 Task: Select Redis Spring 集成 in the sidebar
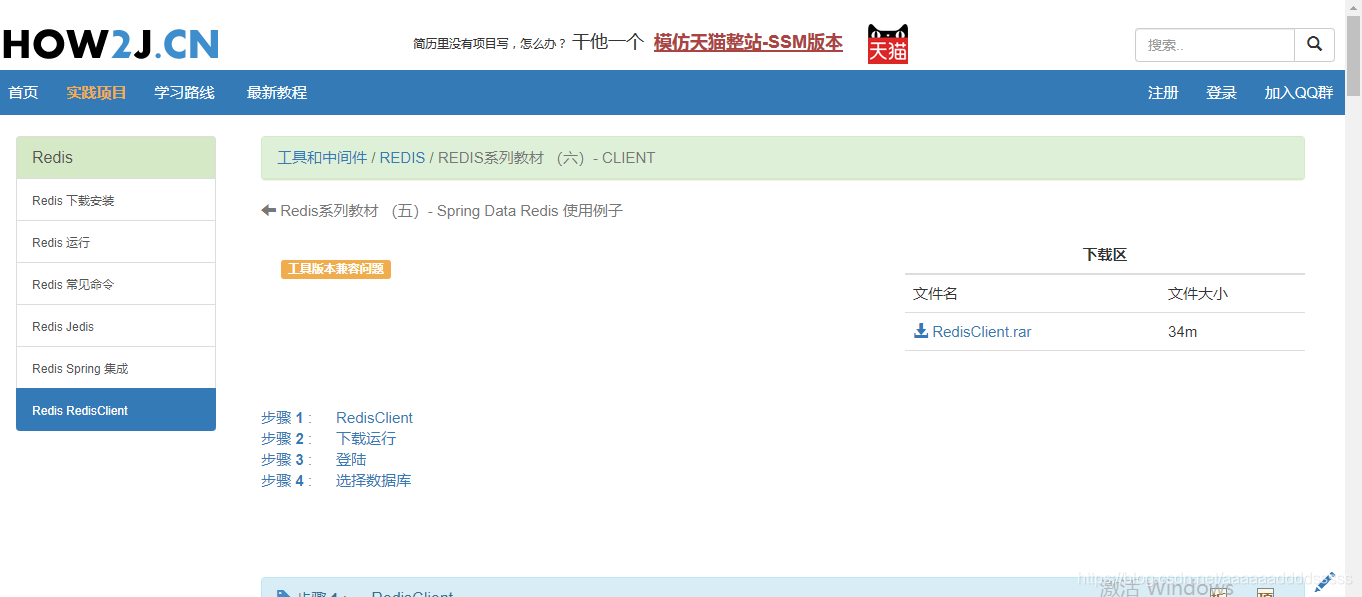point(116,368)
